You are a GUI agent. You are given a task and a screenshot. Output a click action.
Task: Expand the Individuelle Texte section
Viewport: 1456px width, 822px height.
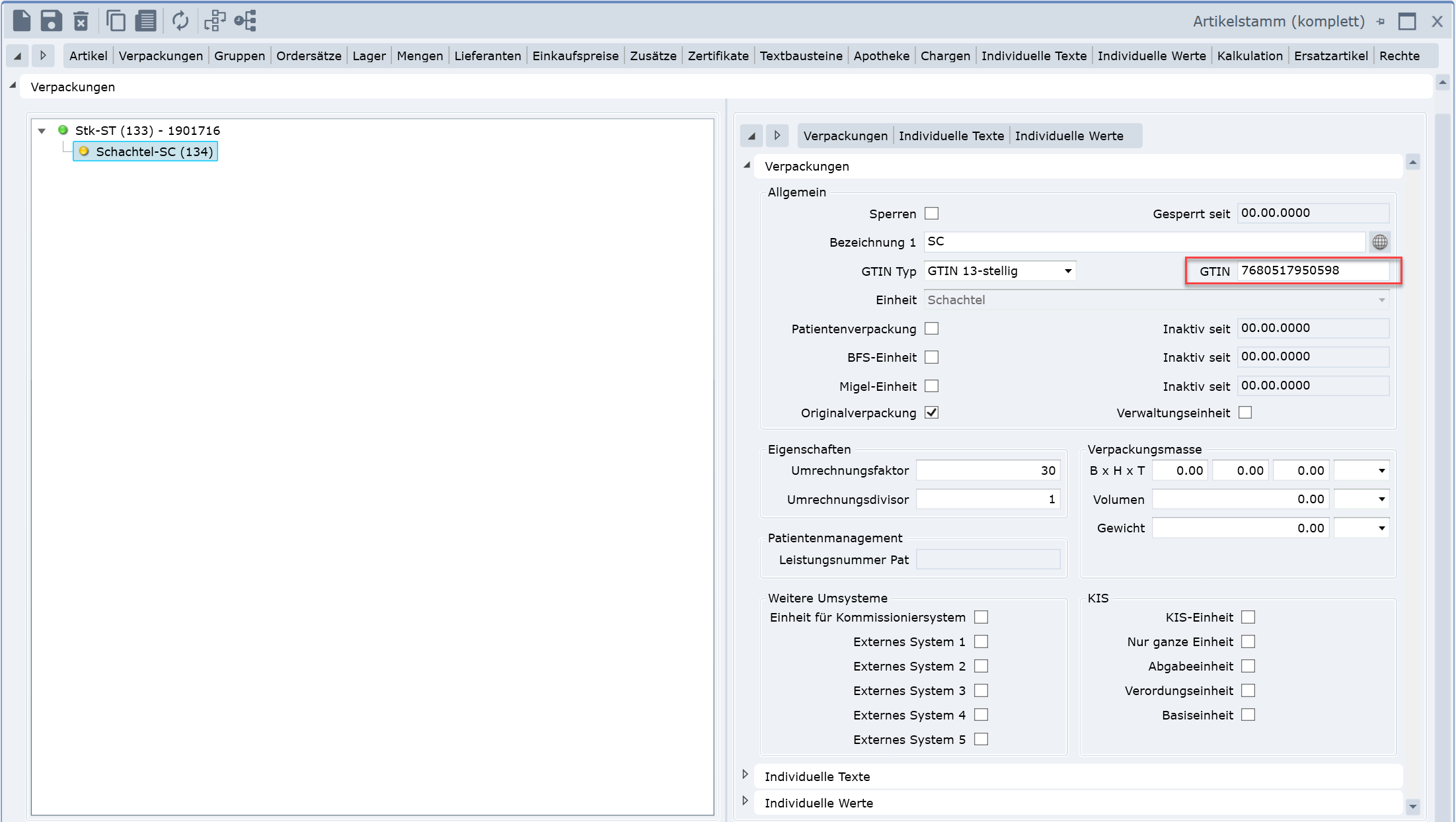[746, 775]
